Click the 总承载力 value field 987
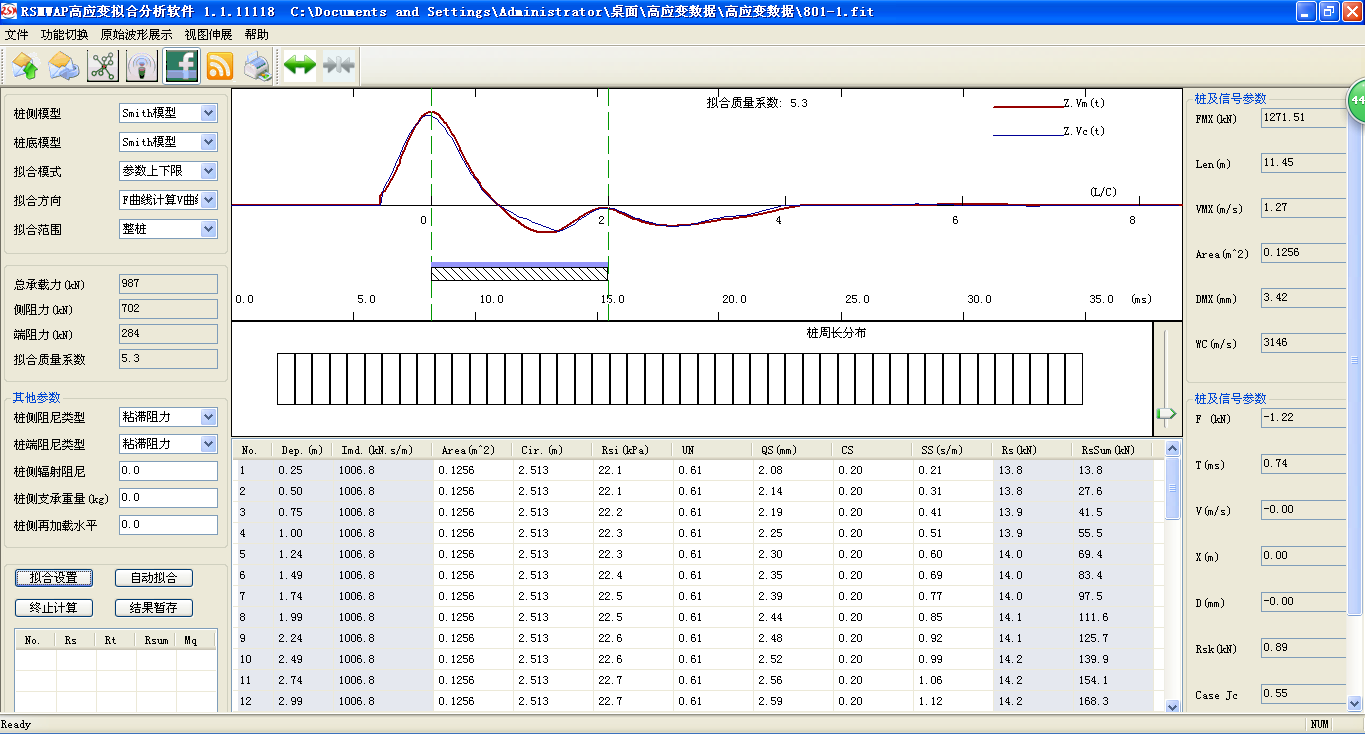The width and height of the screenshot is (1365, 734). click(x=168, y=284)
